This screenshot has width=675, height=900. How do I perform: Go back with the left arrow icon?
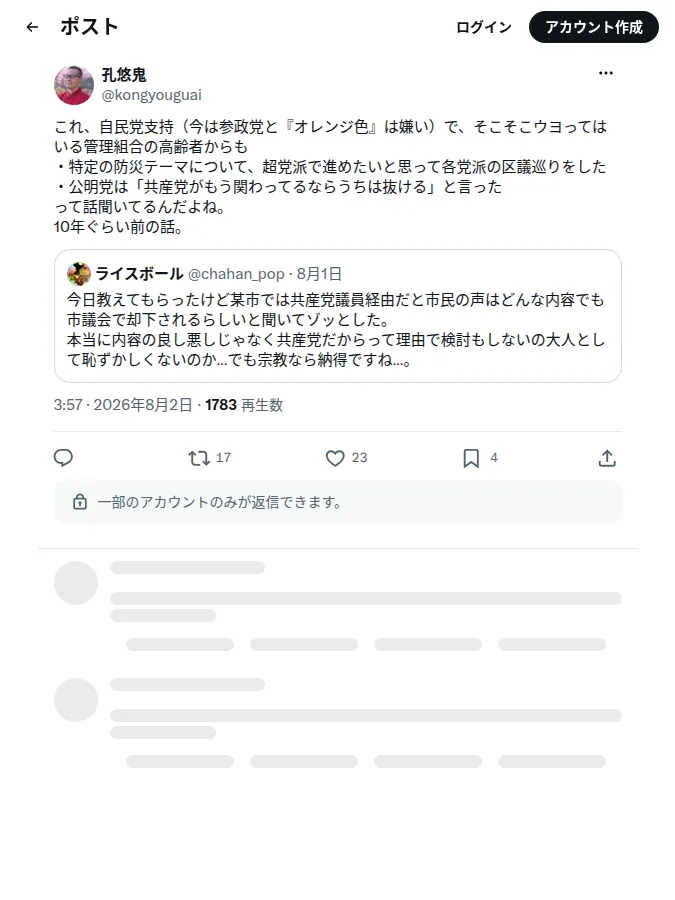(x=32, y=27)
